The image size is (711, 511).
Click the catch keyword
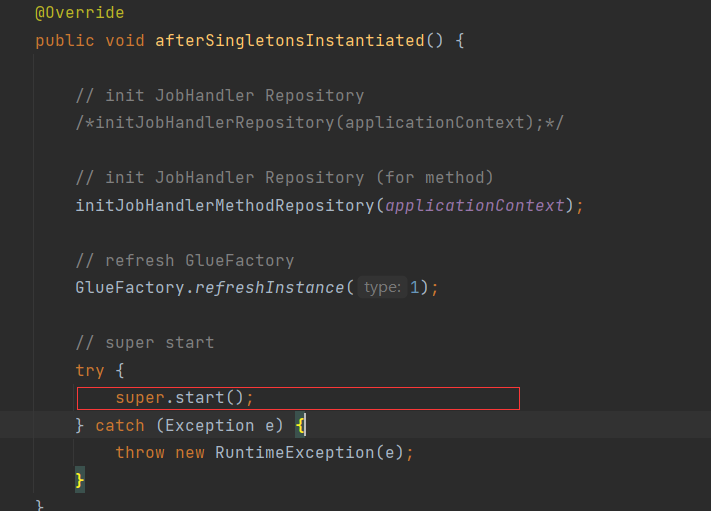tap(120, 426)
